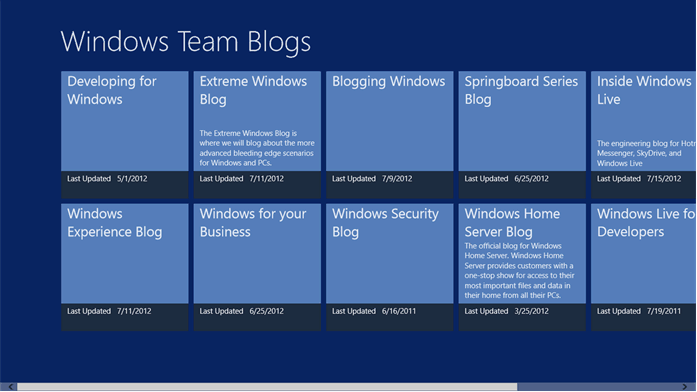This screenshot has width=697, height=392.
Task: Click Last Updated 6/16/2011 under Windows Security Blog
Action: (x=374, y=311)
